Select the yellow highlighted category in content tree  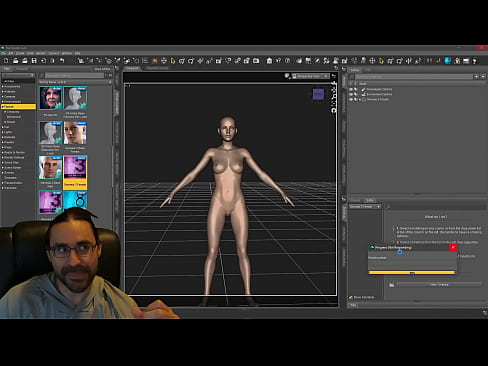(x=19, y=107)
